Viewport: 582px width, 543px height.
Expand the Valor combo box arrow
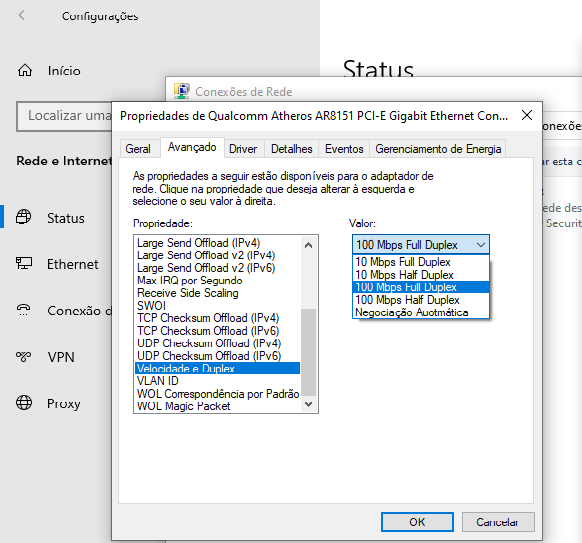[x=481, y=245]
